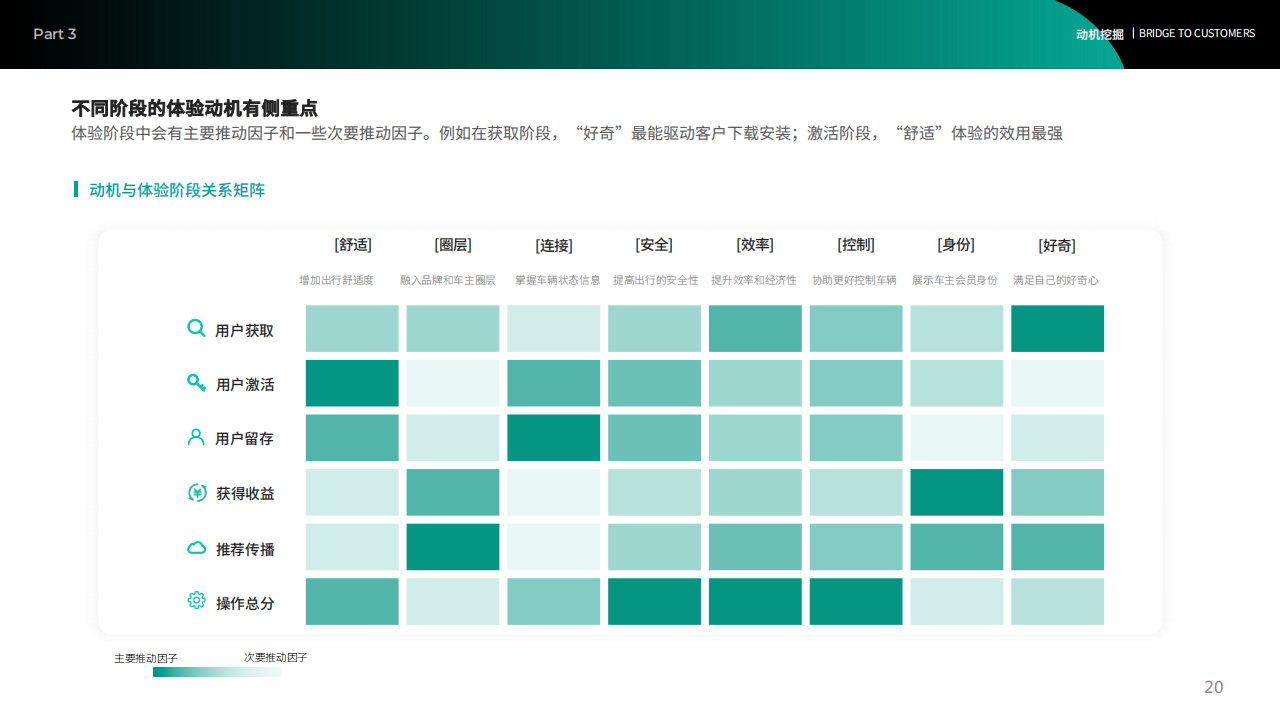Screen dimensions: 1280x720
Task: Click the person icon beside 用户留存
Action: pos(196,437)
